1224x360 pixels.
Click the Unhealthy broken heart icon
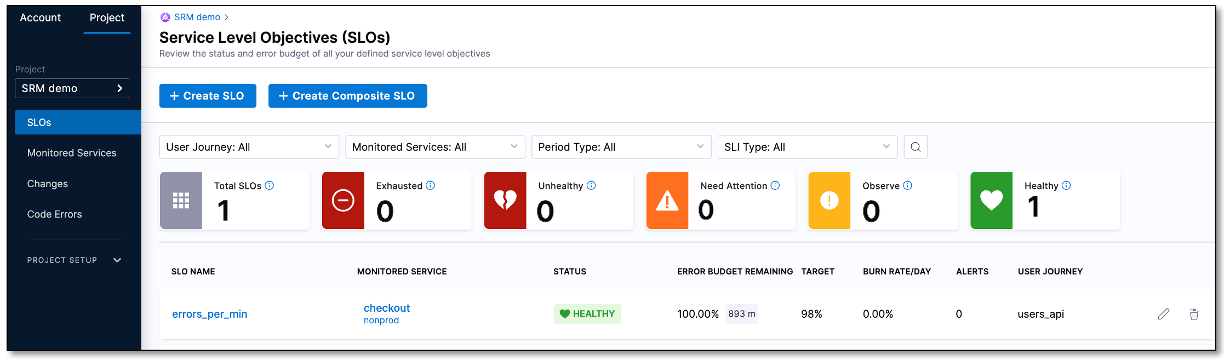tap(504, 200)
